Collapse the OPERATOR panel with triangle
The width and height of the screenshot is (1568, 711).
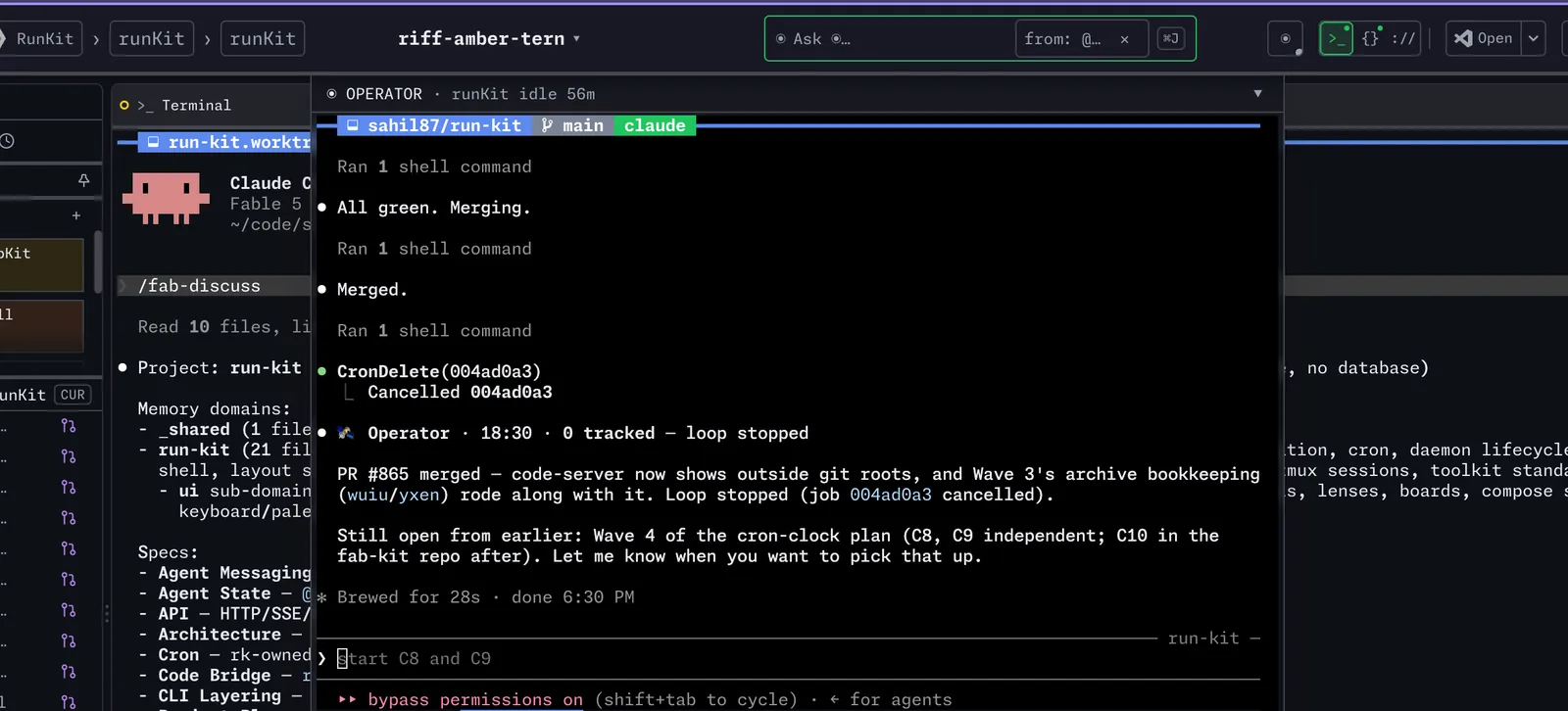pyautogui.click(x=1257, y=94)
